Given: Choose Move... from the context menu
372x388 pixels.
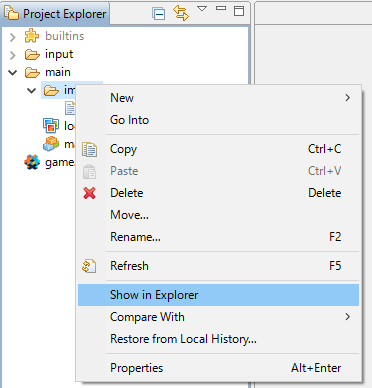Looking at the screenshot, I should (x=218, y=215).
